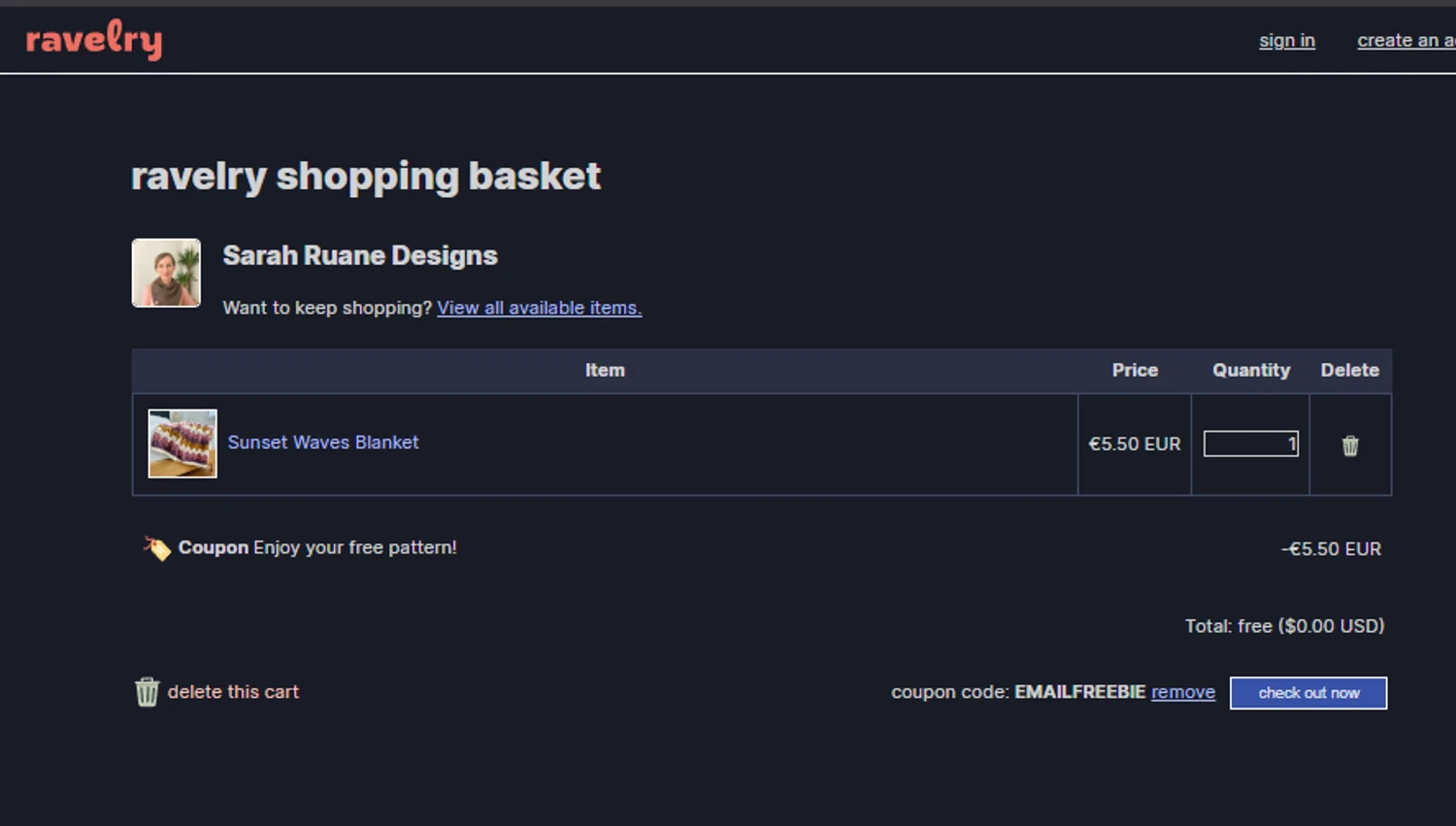Delete Sunset Waves Blanket using trash icon
Screen dimensions: 1456x826
tap(1350, 446)
